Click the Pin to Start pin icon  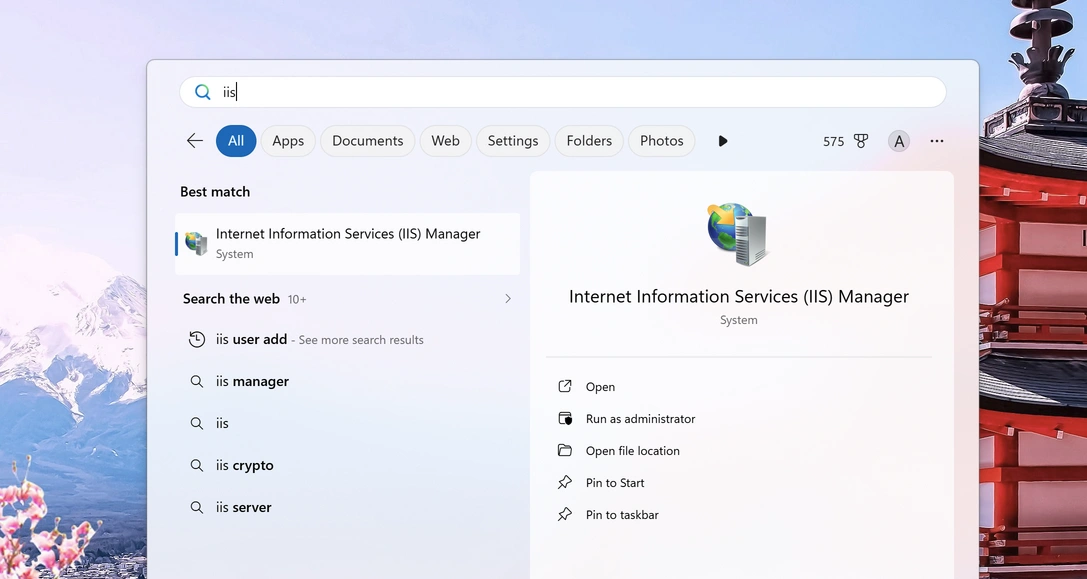(x=565, y=482)
